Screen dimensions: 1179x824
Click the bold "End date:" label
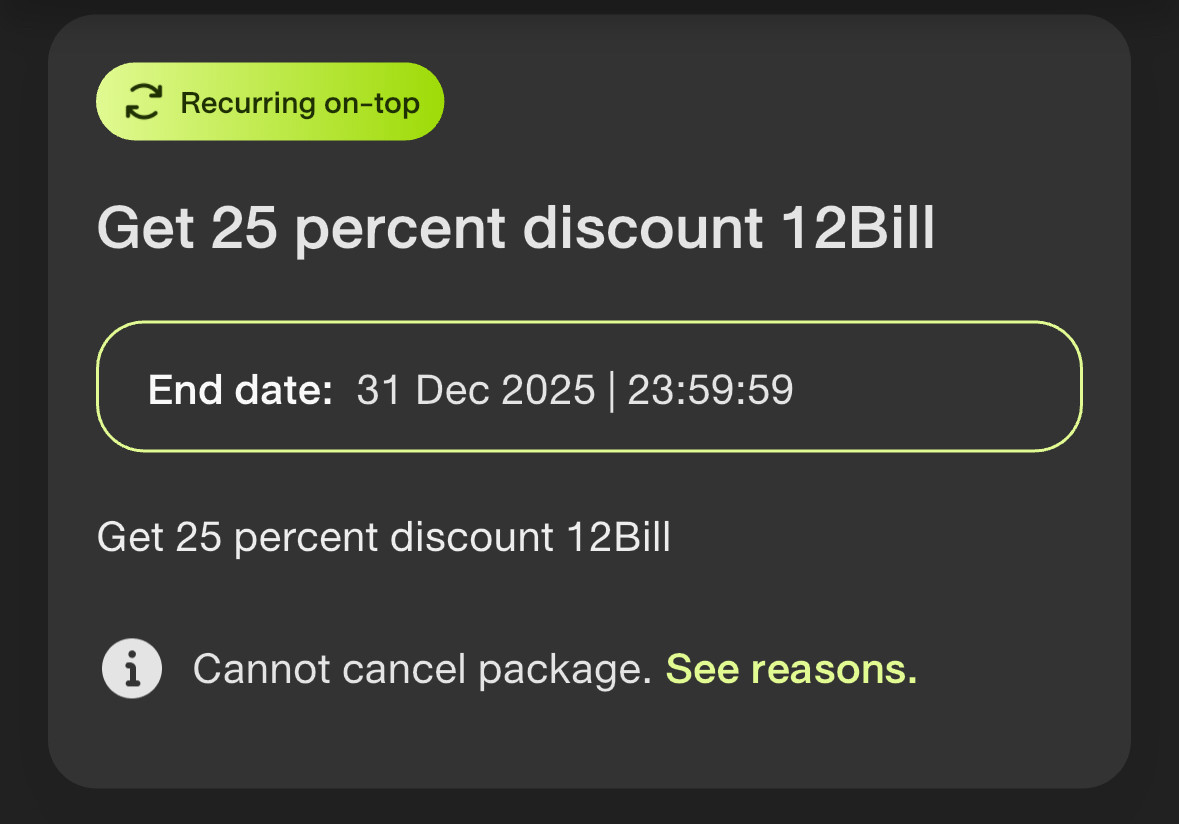[240, 389]
